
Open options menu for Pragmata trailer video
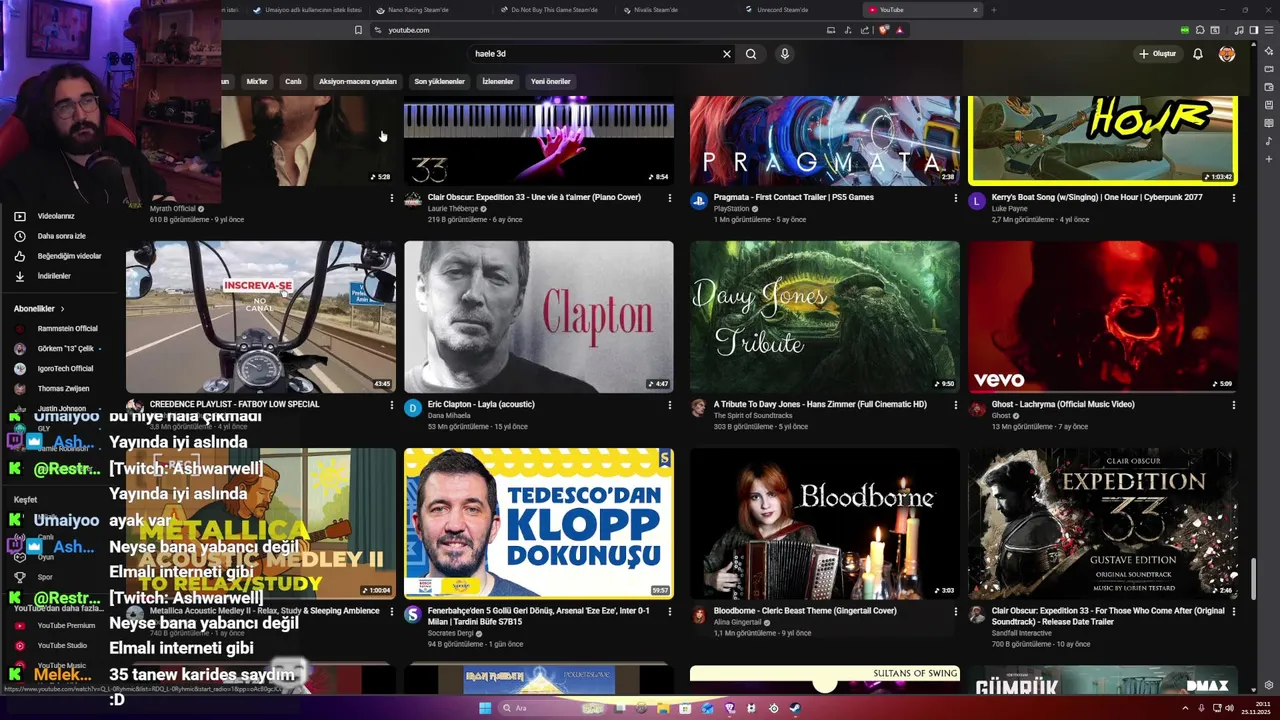point(956,198)
